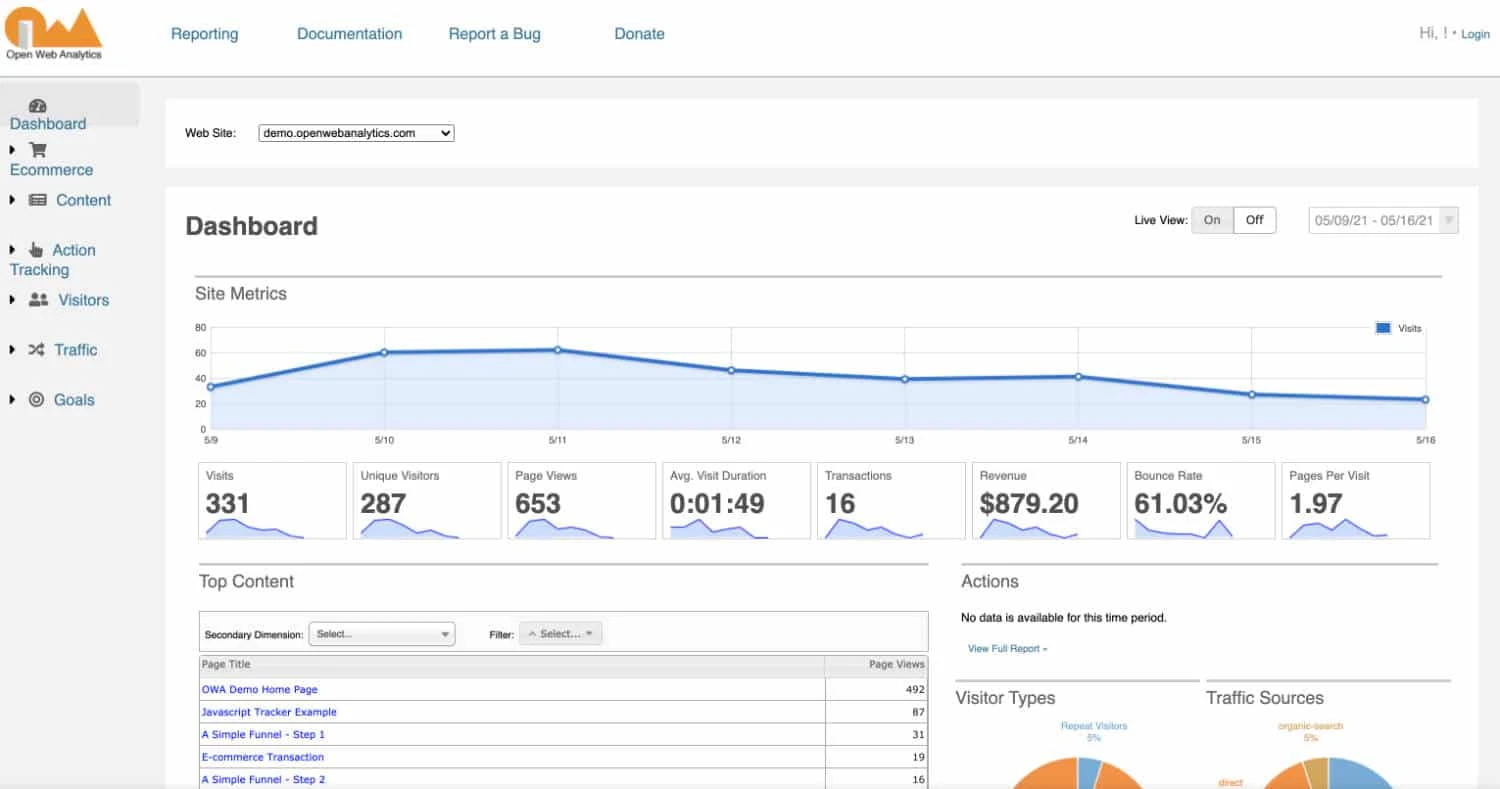The width and height of the screenshot is (1500, 789).
Task: Select the Ecommerce shopping cart icon
Action: 37,149
